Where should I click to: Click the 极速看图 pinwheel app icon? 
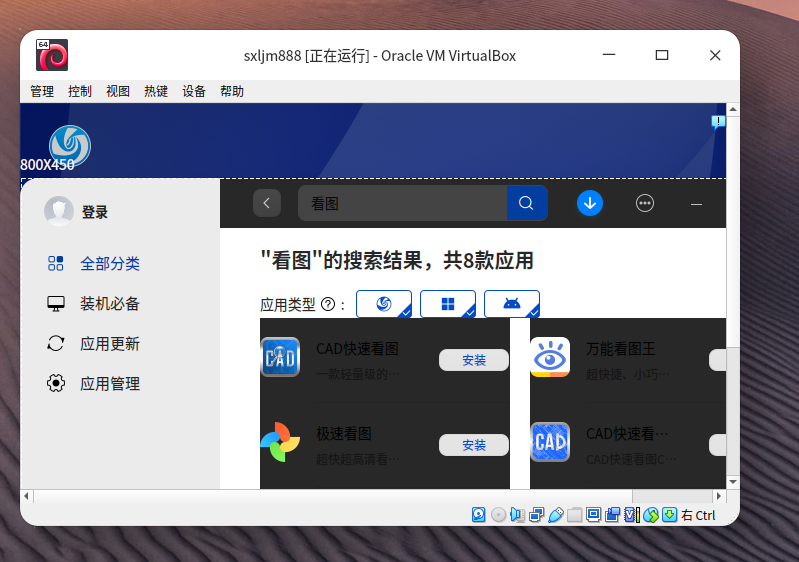(x=280, y=442)
